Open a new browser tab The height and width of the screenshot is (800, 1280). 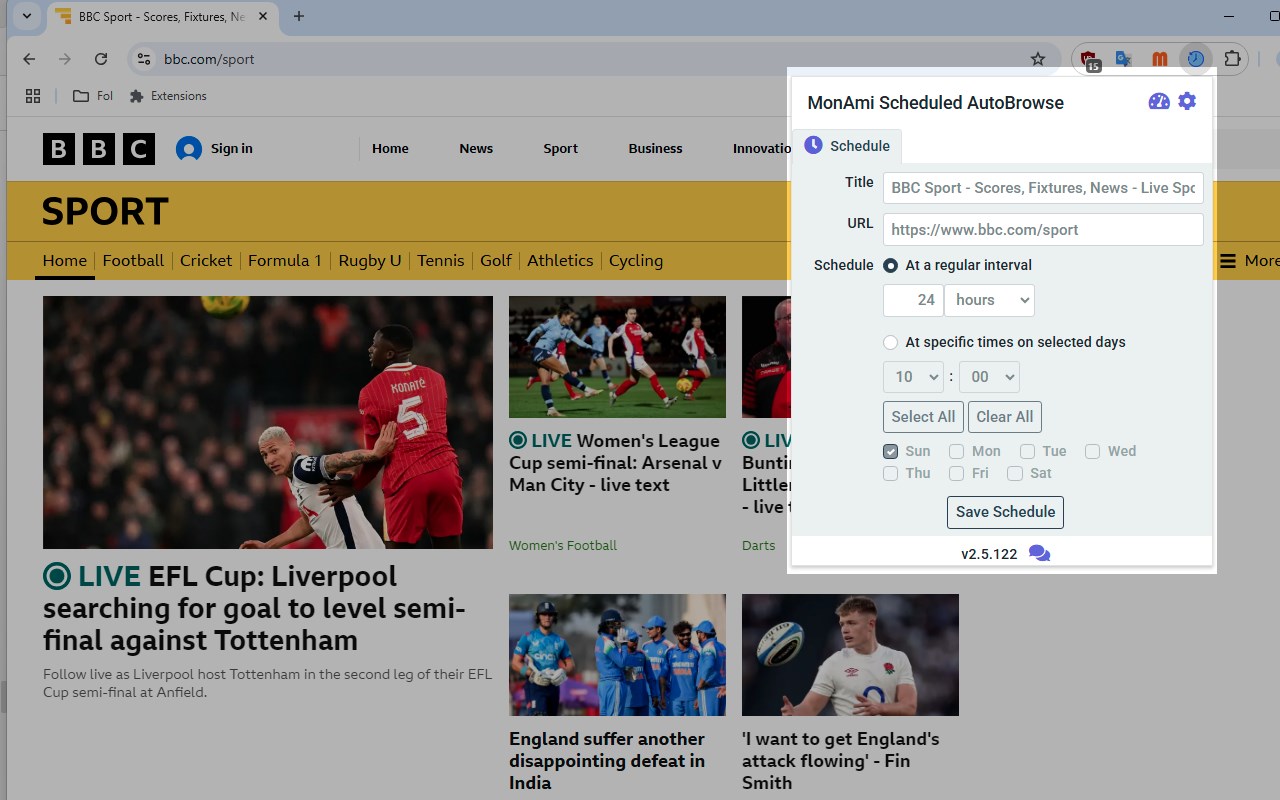click(x=299, y=16)
